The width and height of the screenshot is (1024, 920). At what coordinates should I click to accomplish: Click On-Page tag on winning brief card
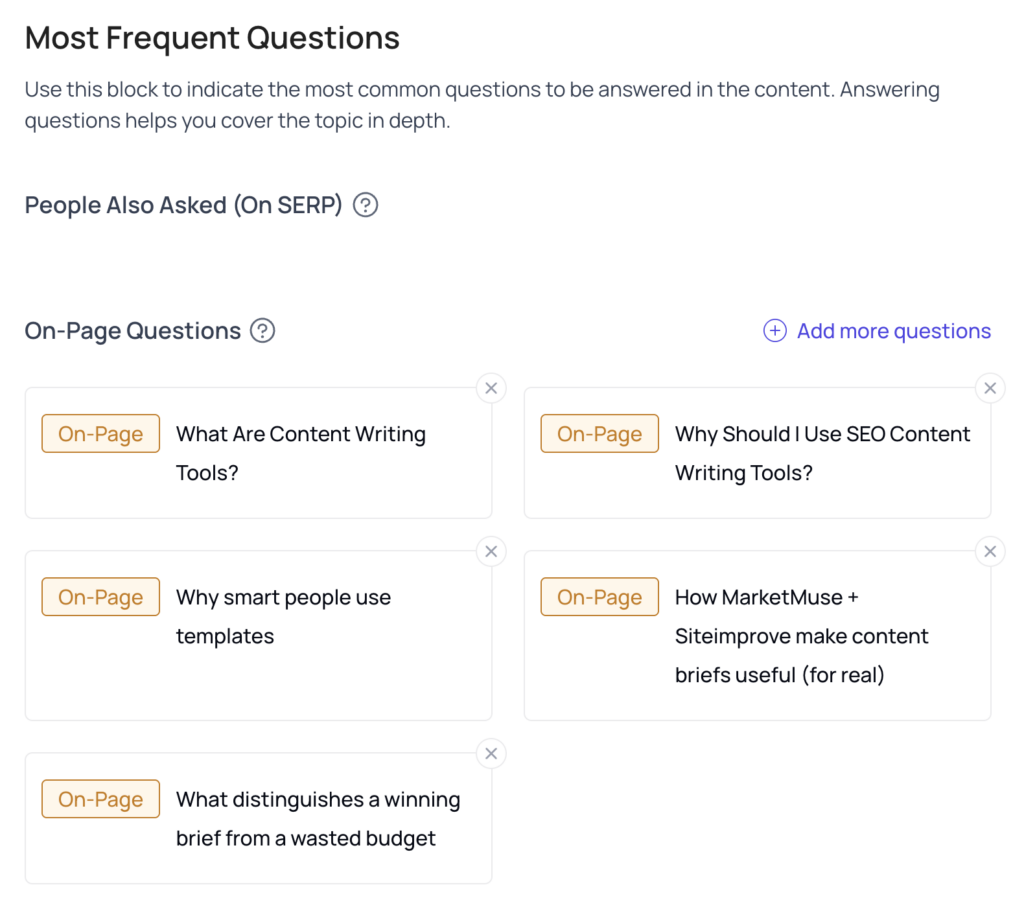pyautogui.click(x=101, y=799)
